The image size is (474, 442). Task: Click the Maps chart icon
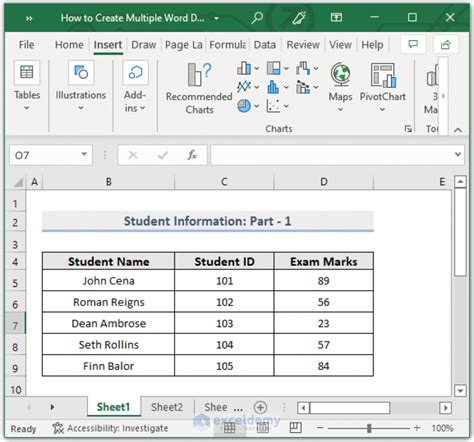[x=340, y=74]
